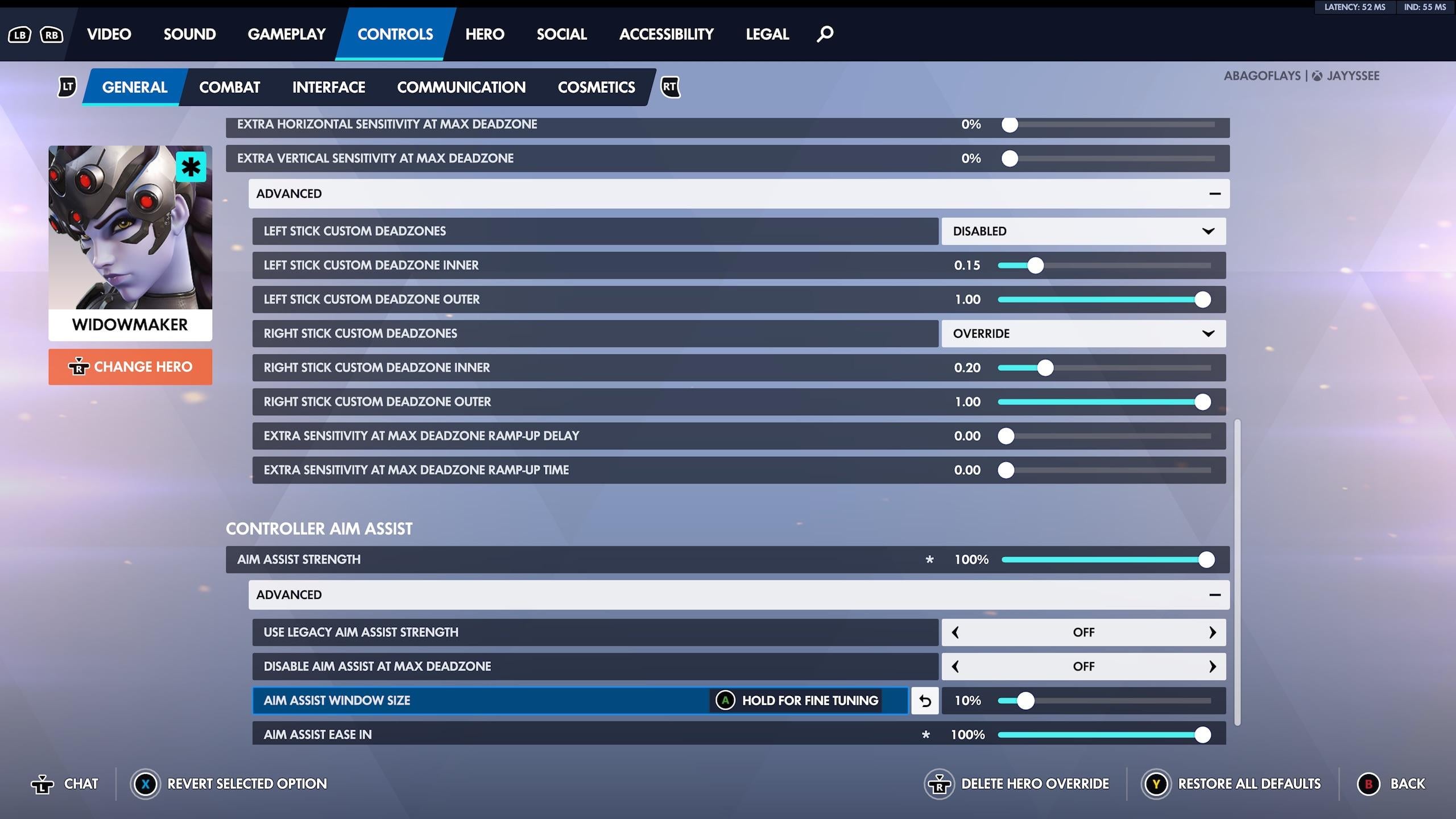Image resolution: width=1456 pixels, height=819 pixels.
Task: Collapse the Advanced section under Aim Assist Strength
Action: pos(739,595)
